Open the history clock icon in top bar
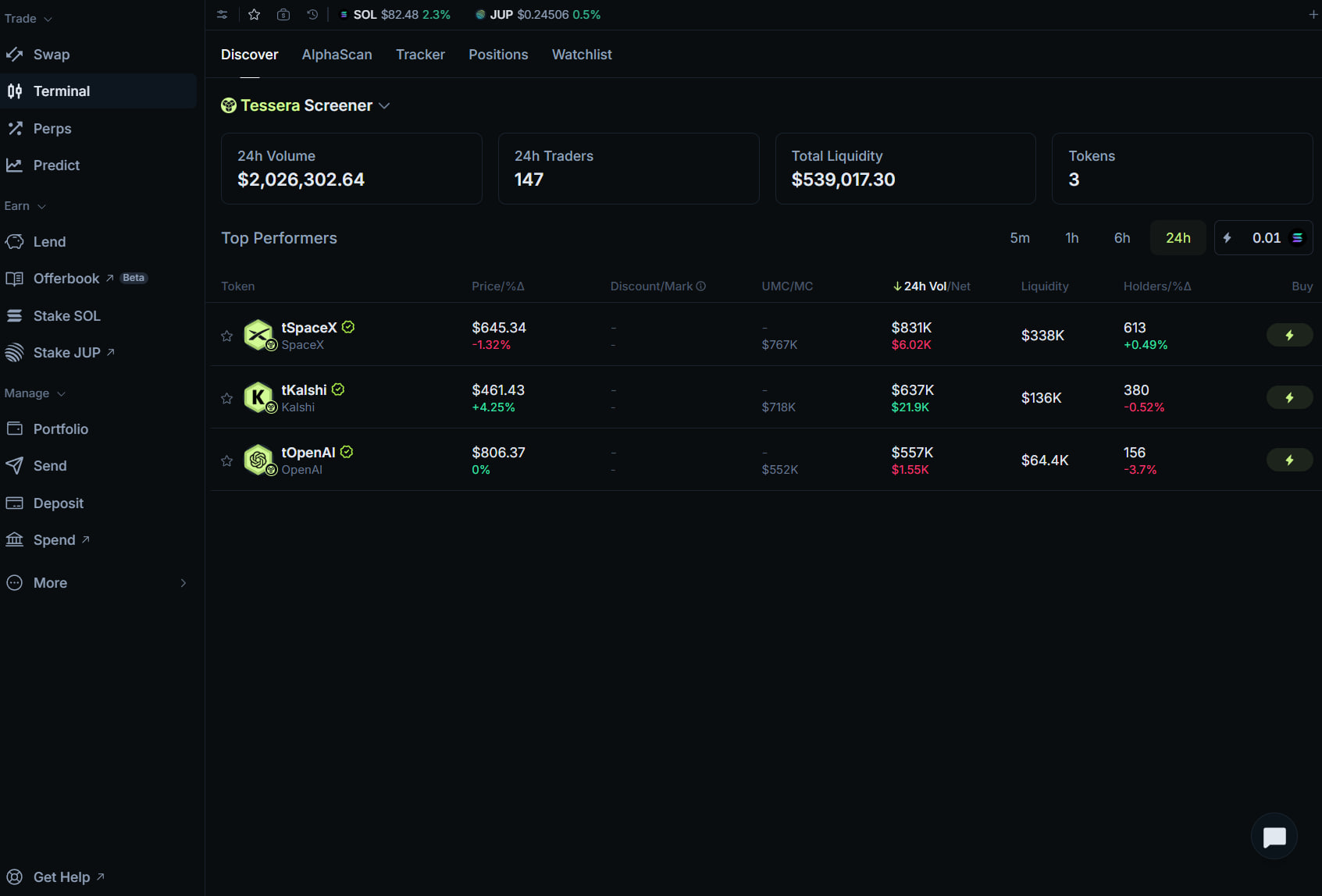 coord(312,15)
